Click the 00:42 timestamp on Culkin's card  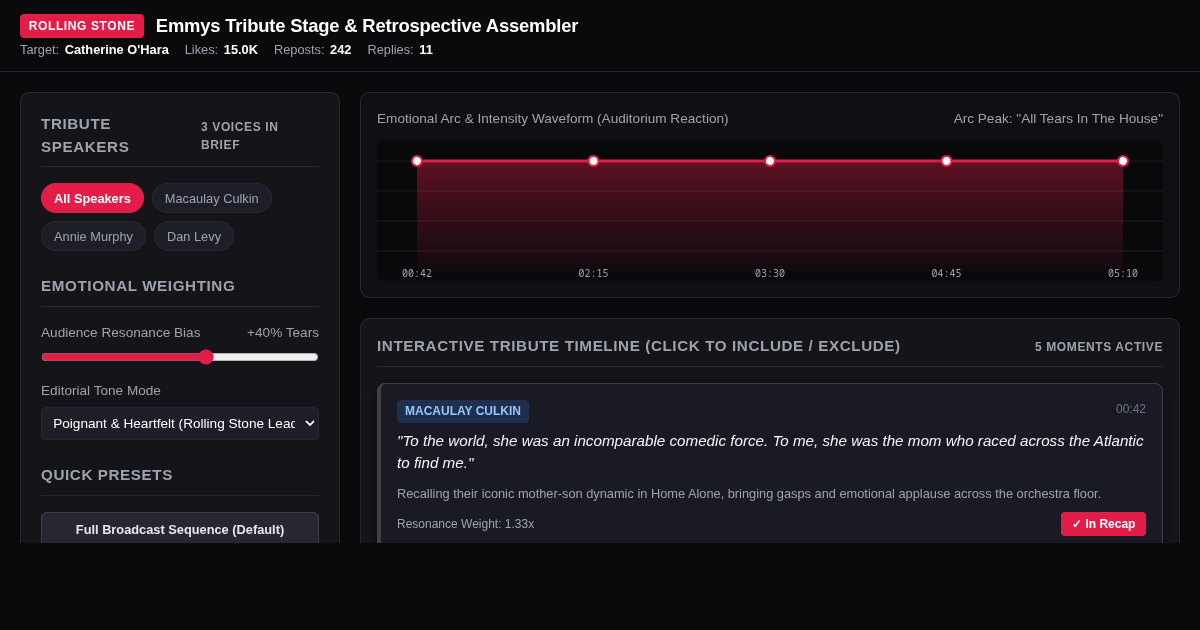[1131, 409]
